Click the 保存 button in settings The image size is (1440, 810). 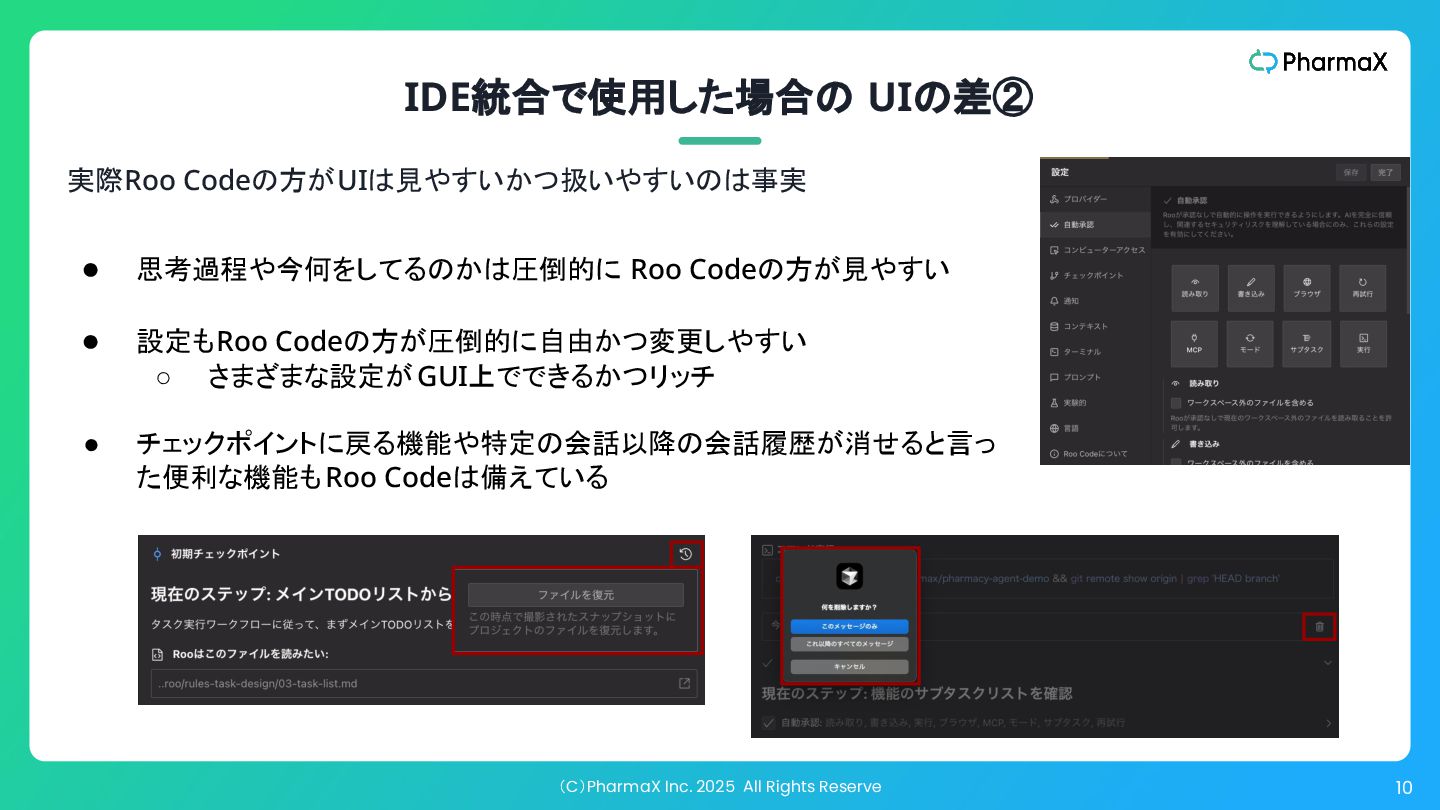click(1351, 172)
